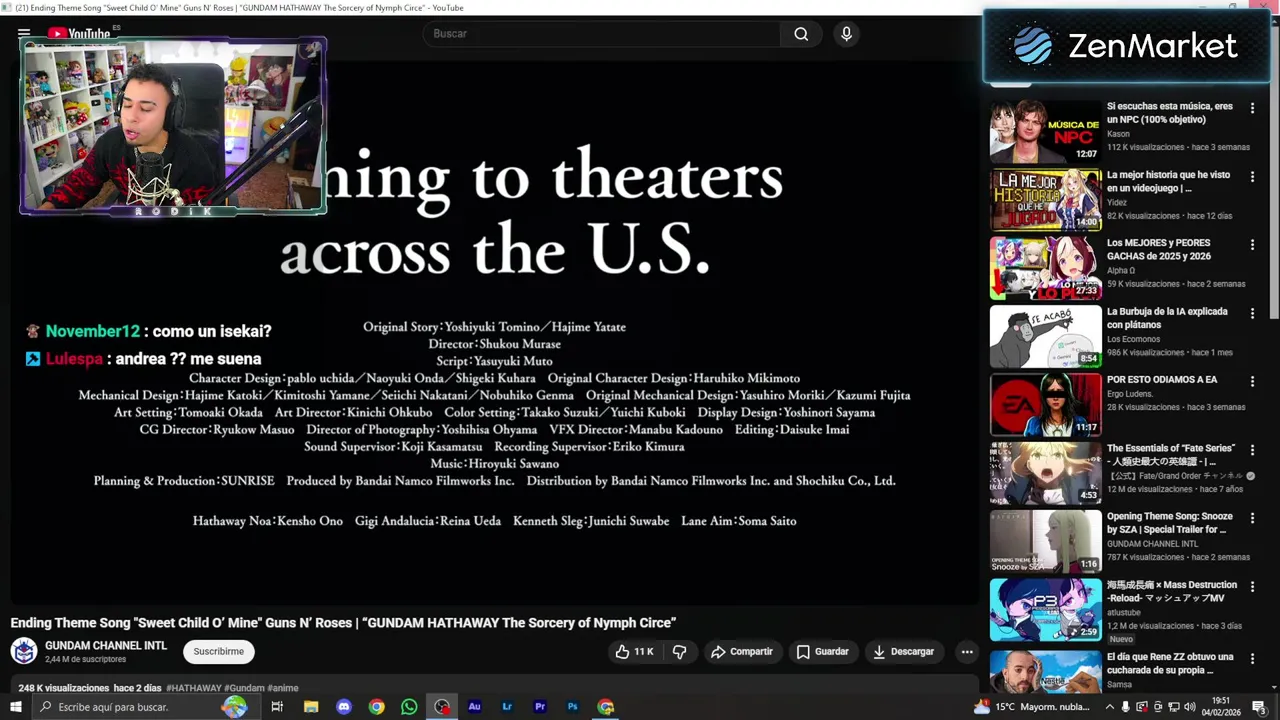The image size is (1280, 720).
Task: Click the Compartir share button
Action: pos(741,651)
